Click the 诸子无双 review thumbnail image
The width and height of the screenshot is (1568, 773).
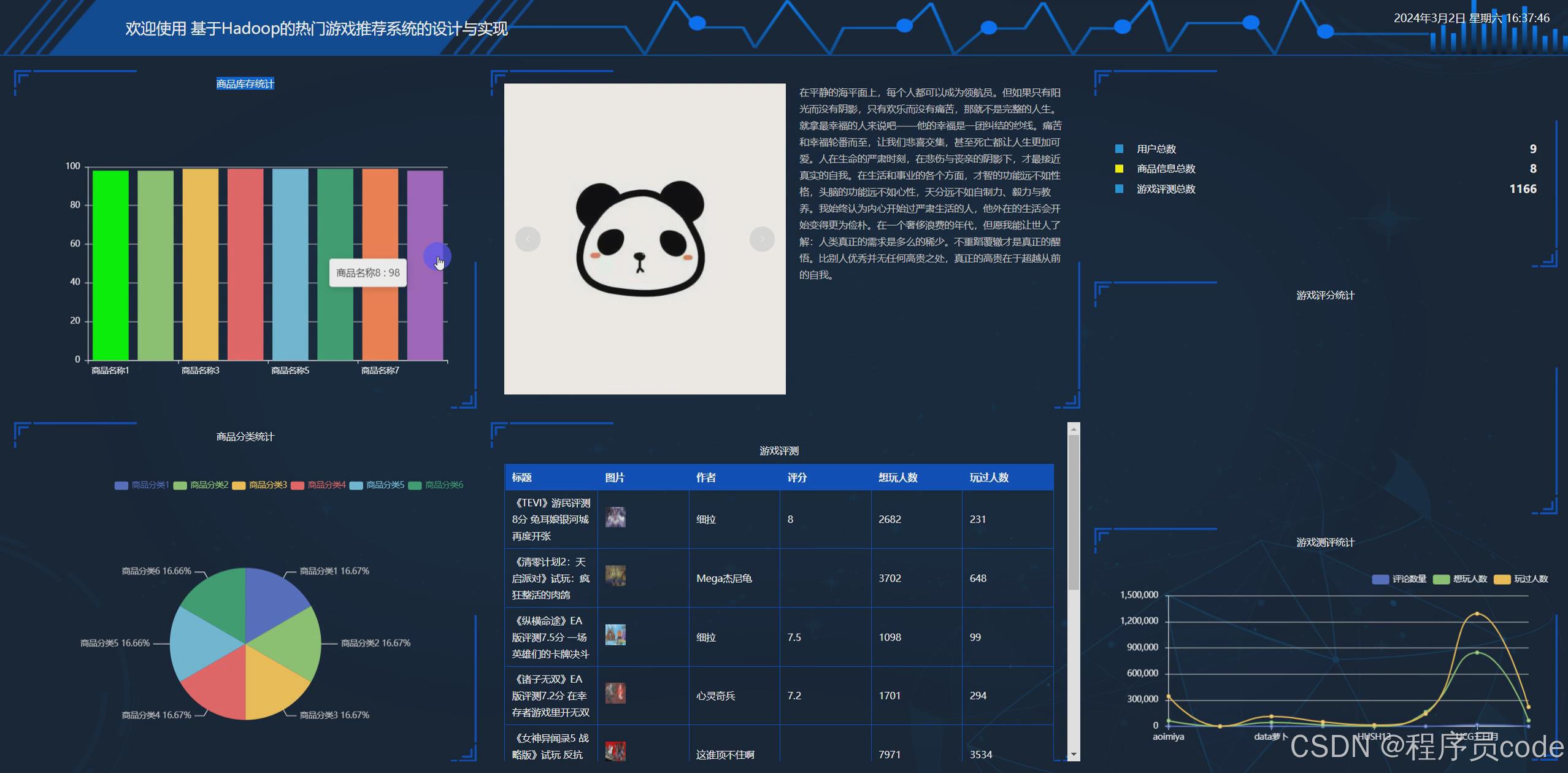(x=615, y=693)
